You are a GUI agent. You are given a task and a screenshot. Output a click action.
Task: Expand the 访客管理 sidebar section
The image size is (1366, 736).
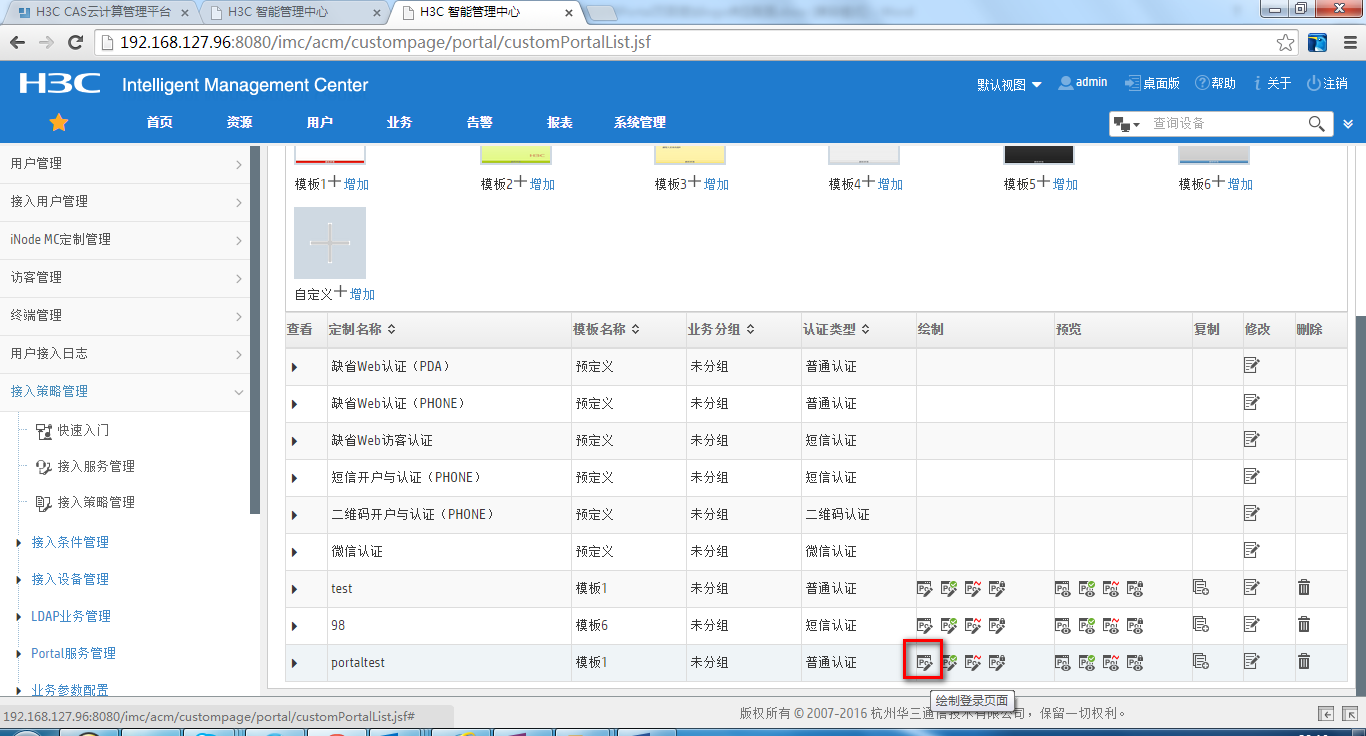pos(125,278)
